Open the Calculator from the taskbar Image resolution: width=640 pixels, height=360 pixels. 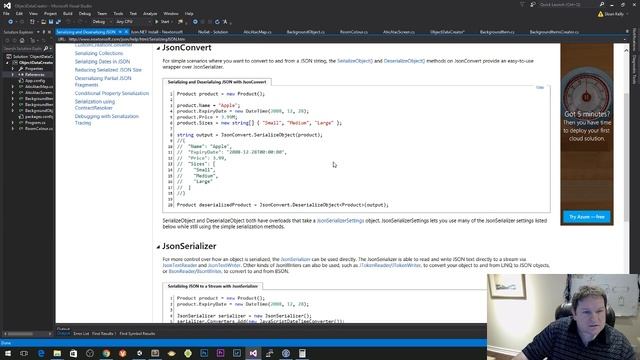pos(302,353)
